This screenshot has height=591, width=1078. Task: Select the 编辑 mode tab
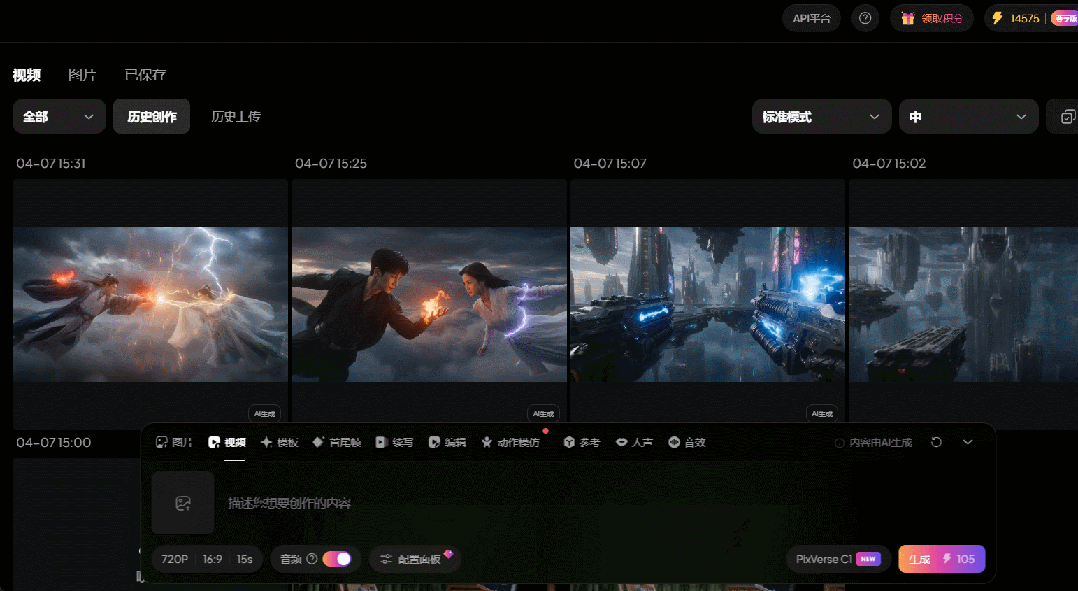point(447,443)
